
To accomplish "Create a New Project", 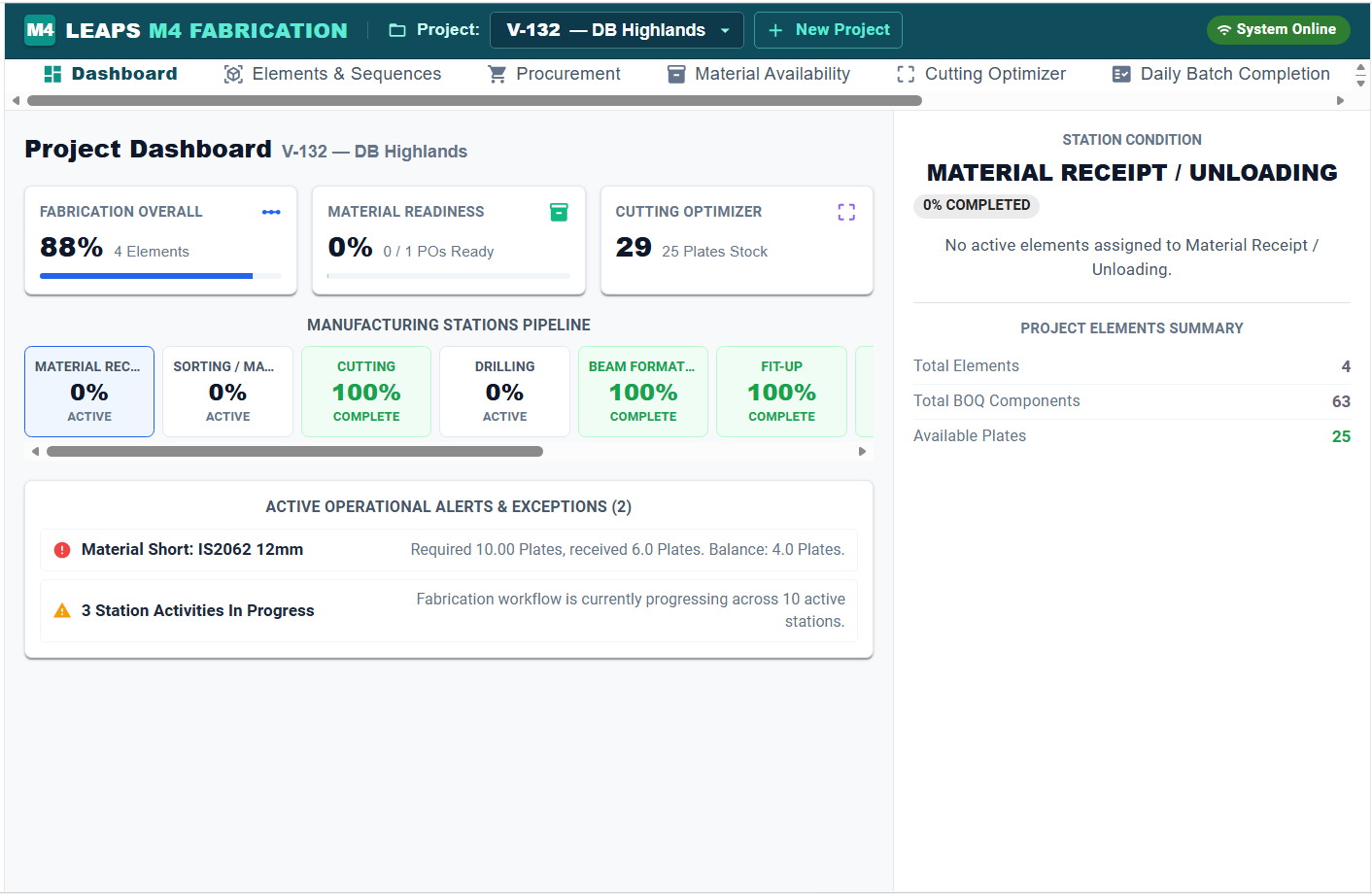I will click(x=828, y=30).
